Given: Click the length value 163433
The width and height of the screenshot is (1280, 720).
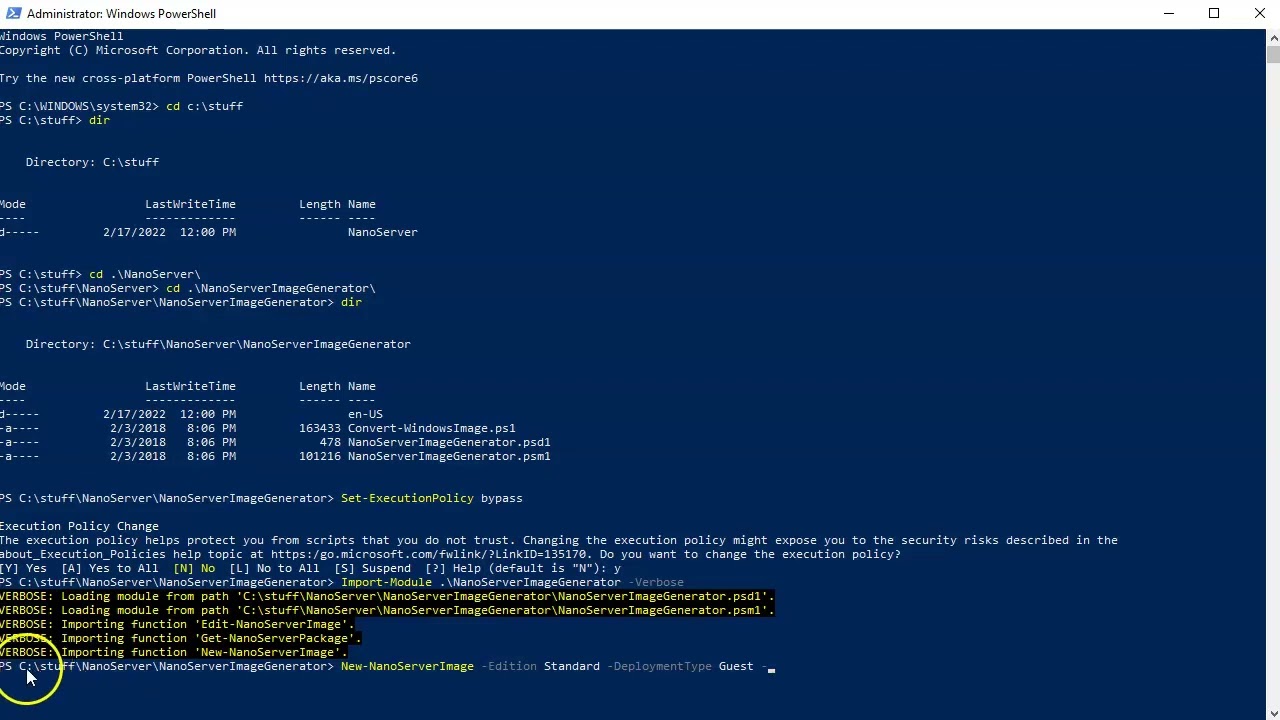Looking at the screenshot, I should (319, 428).
